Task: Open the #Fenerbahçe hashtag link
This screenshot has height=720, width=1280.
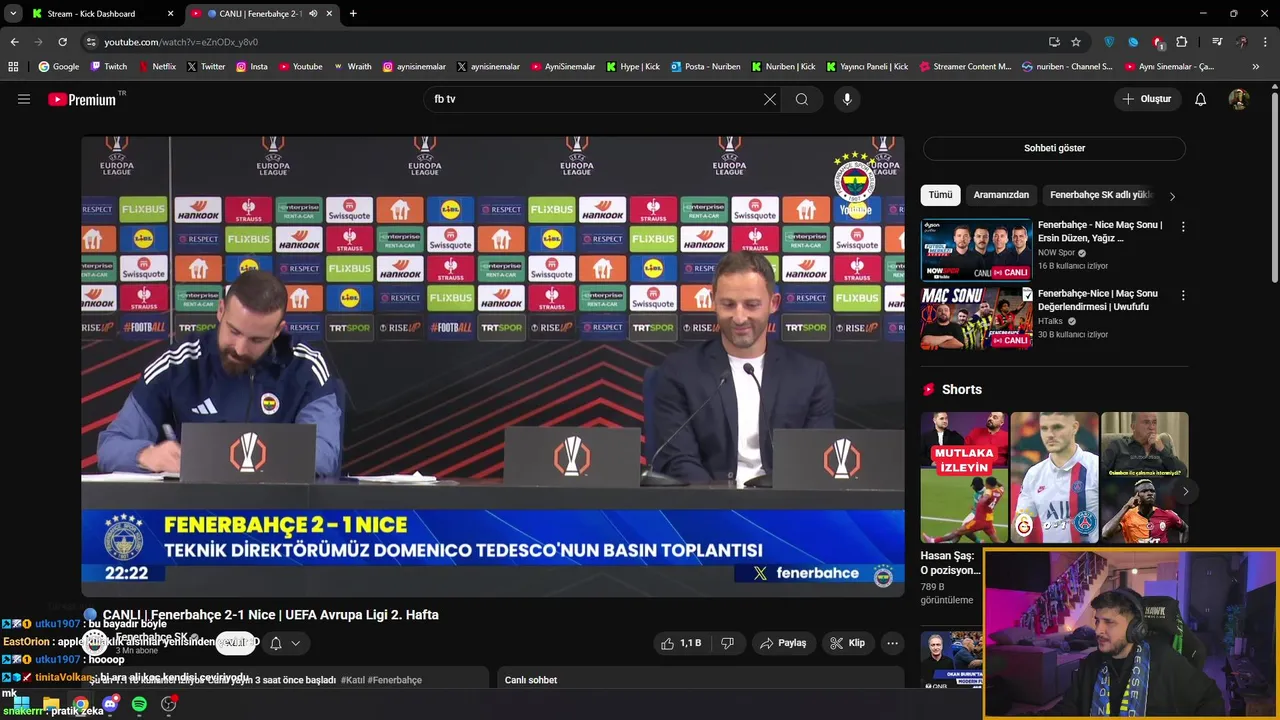Action: (x=395, y=680)
